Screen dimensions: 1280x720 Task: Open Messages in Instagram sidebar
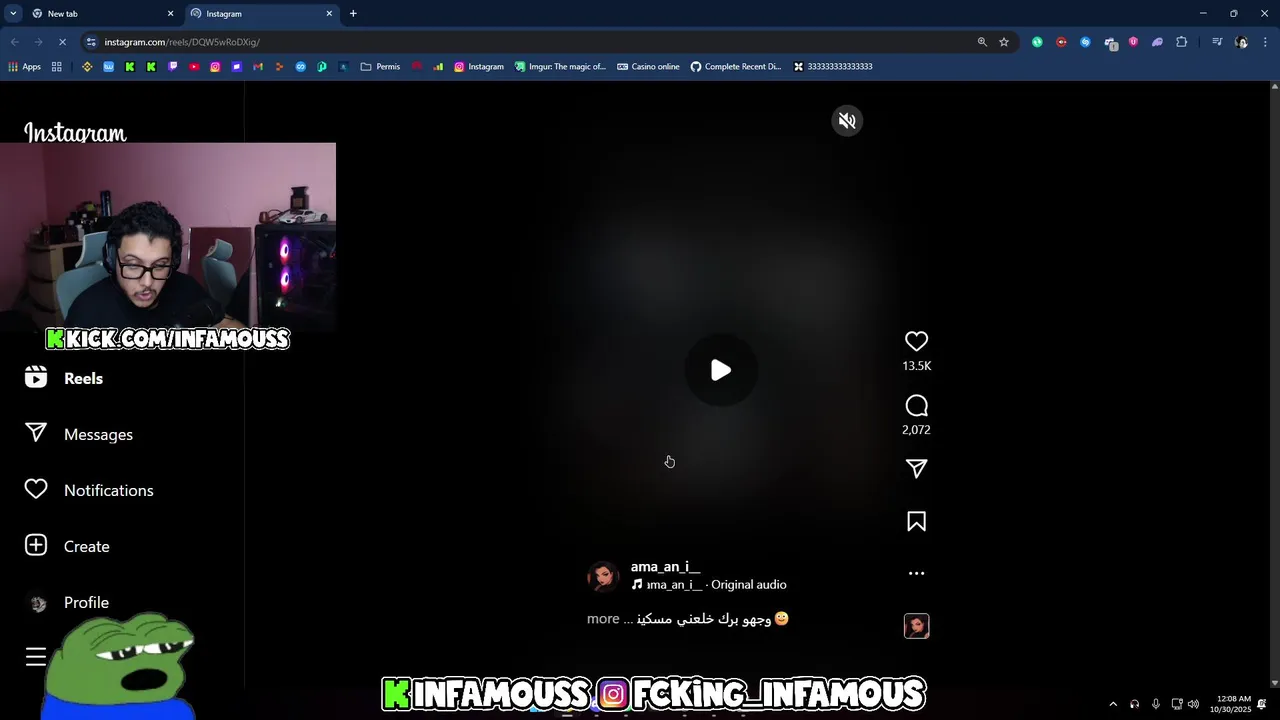click(79, 434)
